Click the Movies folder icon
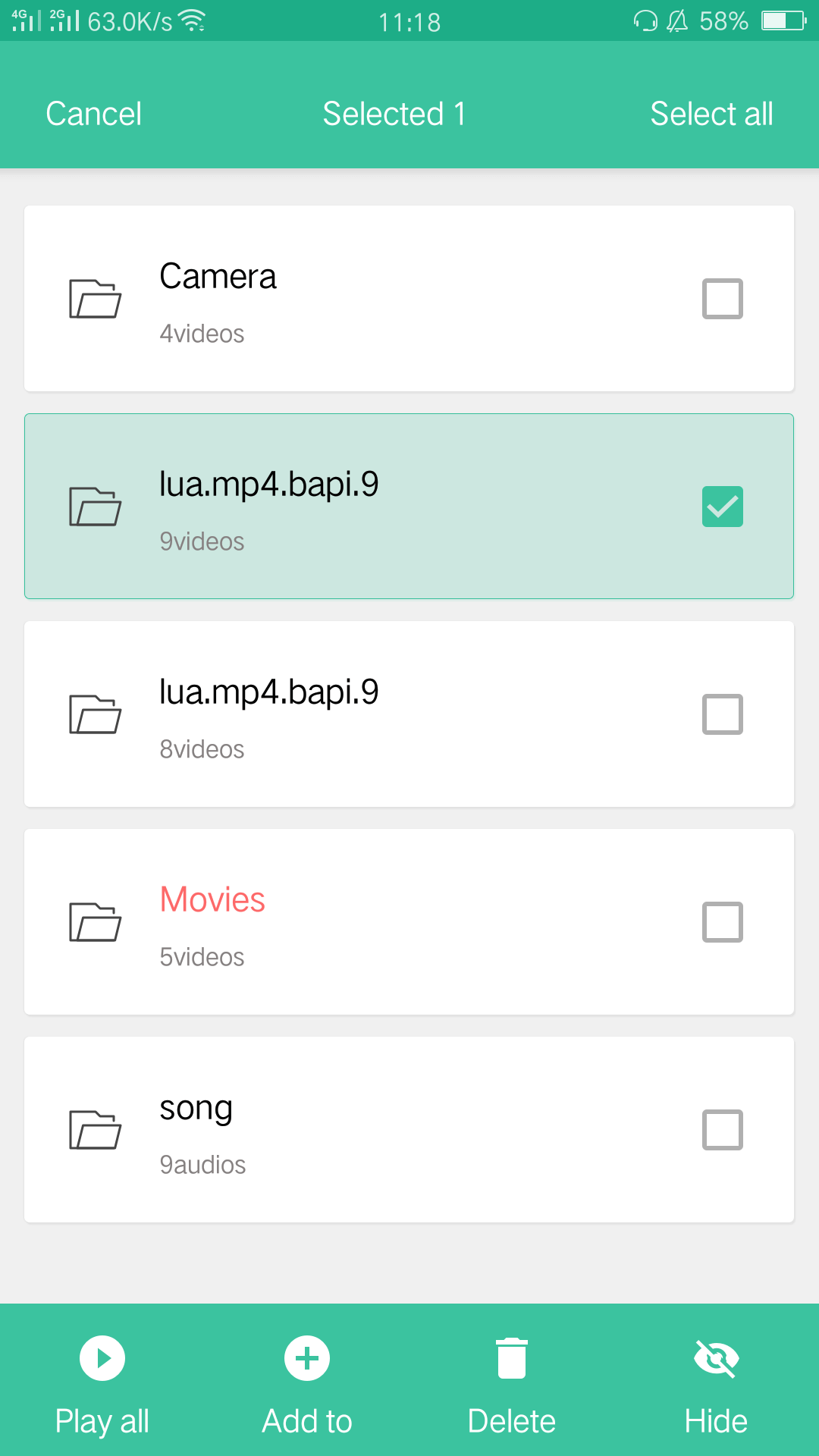The height and width of the screenshot is (1456, 819). pos(95,922)
